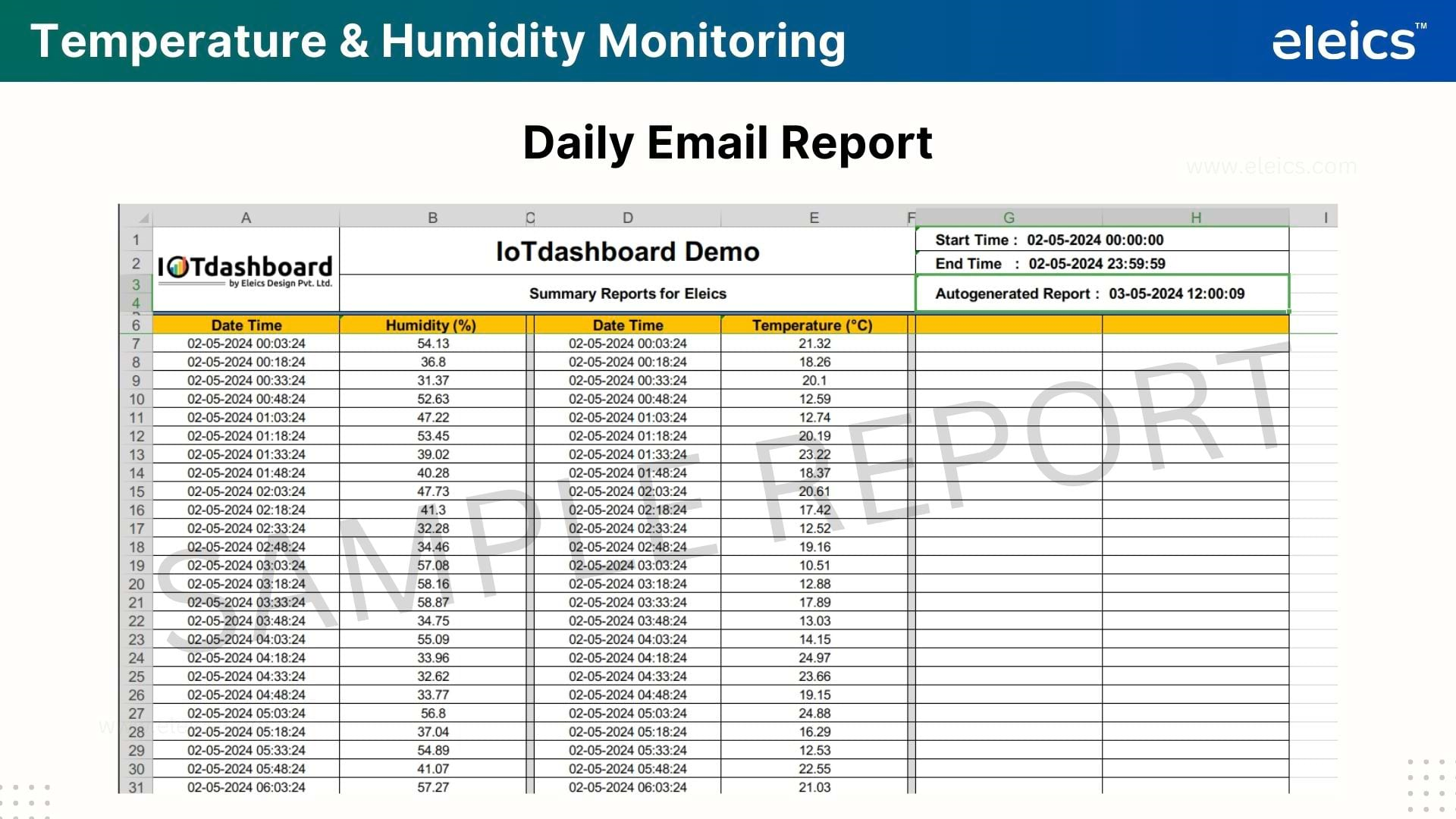
Task: Click temperature value 12.74
Action: pos(814,417)
